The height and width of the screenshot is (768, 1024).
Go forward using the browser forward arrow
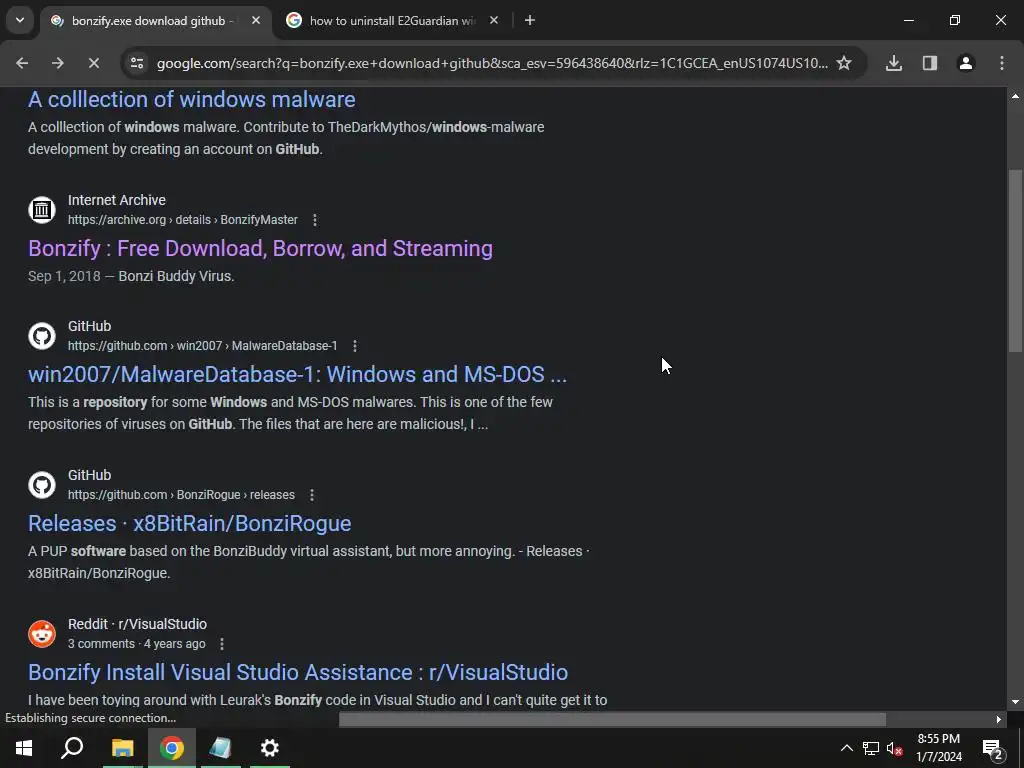pyautogui.click(x=58, y=63)
